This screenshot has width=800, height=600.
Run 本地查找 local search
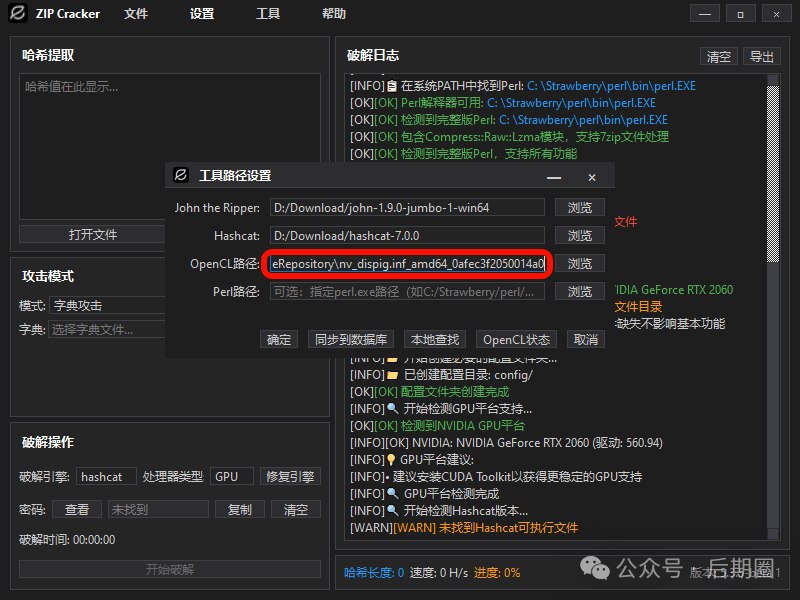(434, 339)
